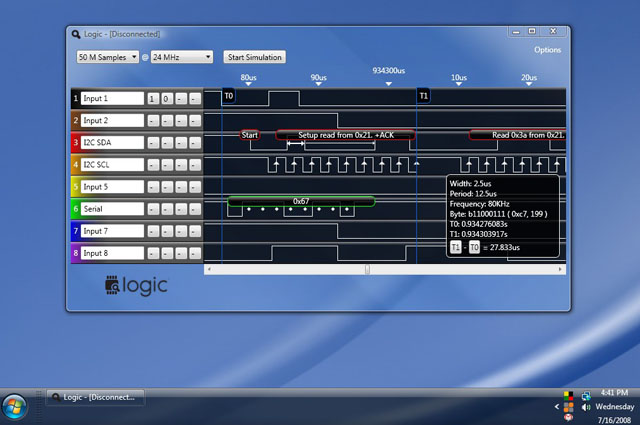This screenshot has width=640, height=425.
Task: Click the T1 badge in measurement popup
Action: tap(456, 246)
